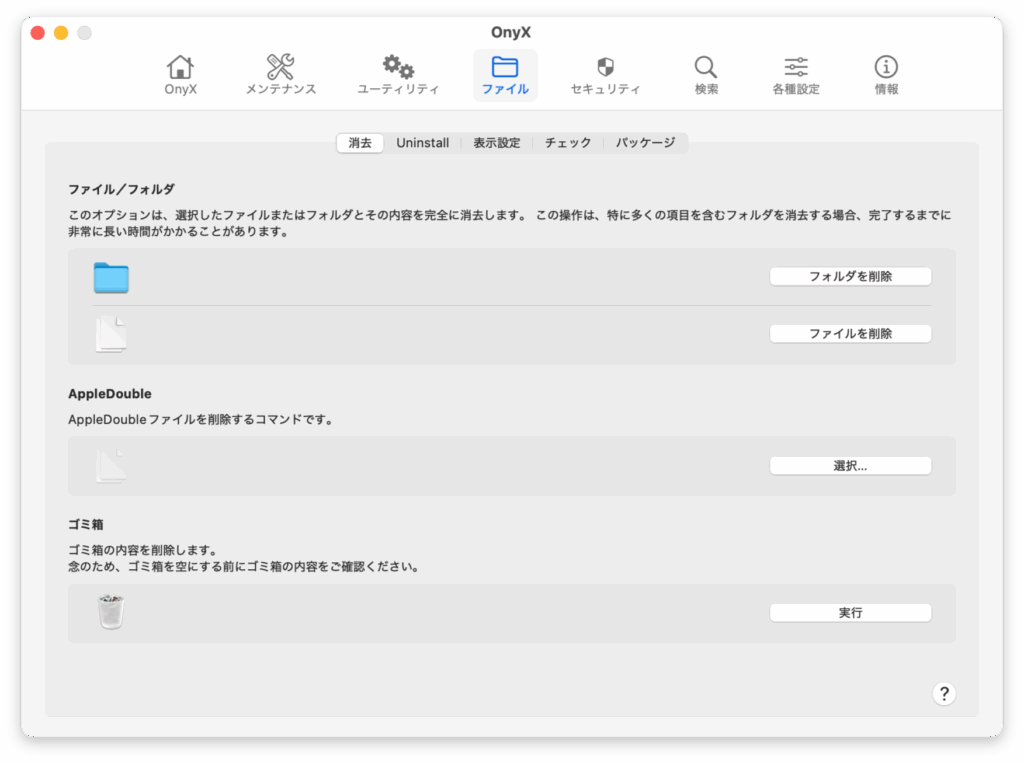This screenshot has height=763, width=1024.
Task: Open the メンテナンス wrench toolbar icon
Action: coord(280,75)
